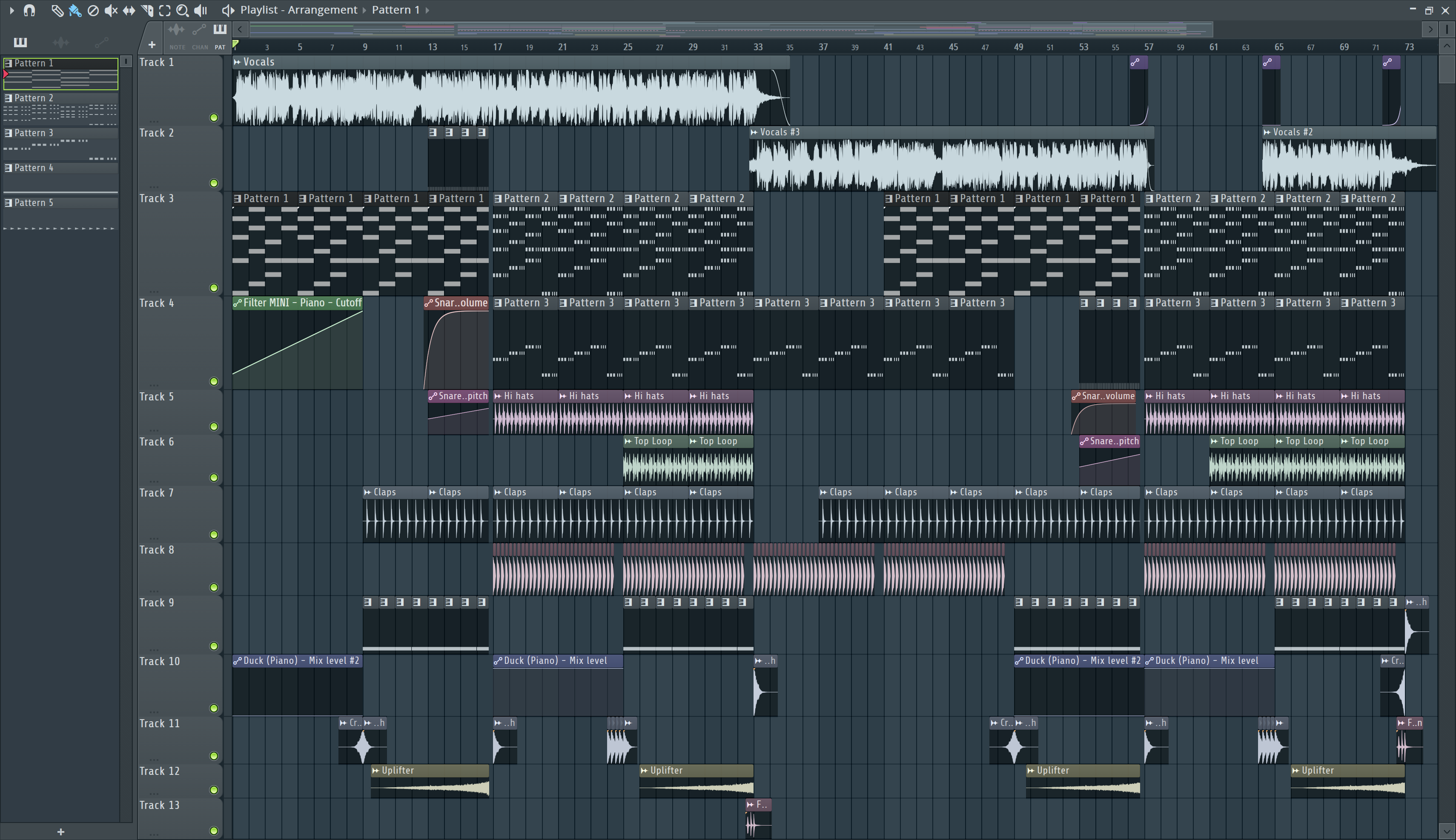Select the first Top Loop clip

(x=656, y=460)
